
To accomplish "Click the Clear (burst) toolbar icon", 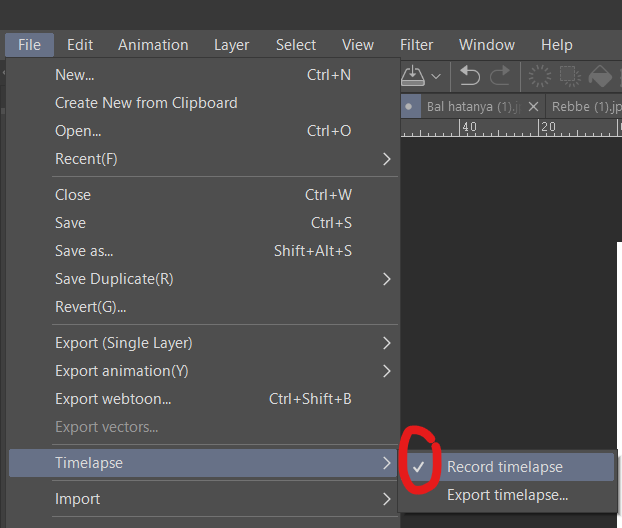I will click(x=539, y=75).
